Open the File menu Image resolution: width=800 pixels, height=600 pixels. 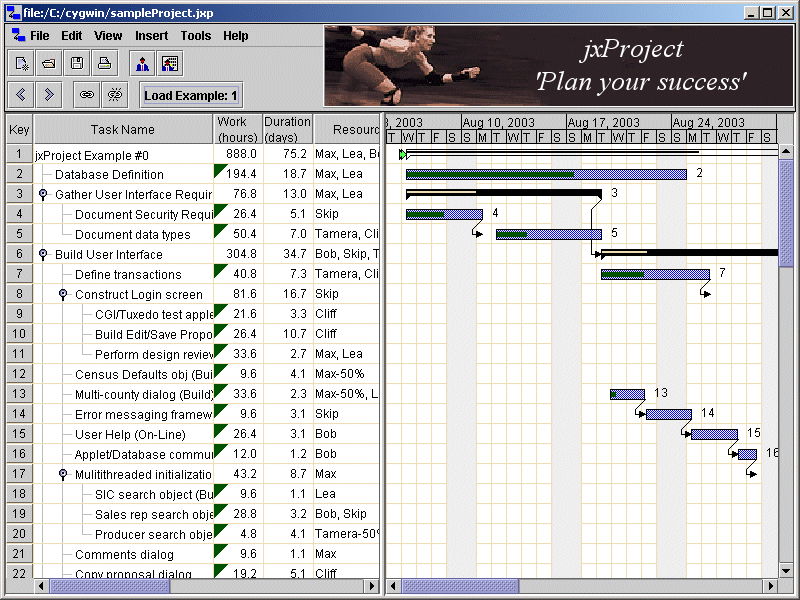click(x=39, y=36)
